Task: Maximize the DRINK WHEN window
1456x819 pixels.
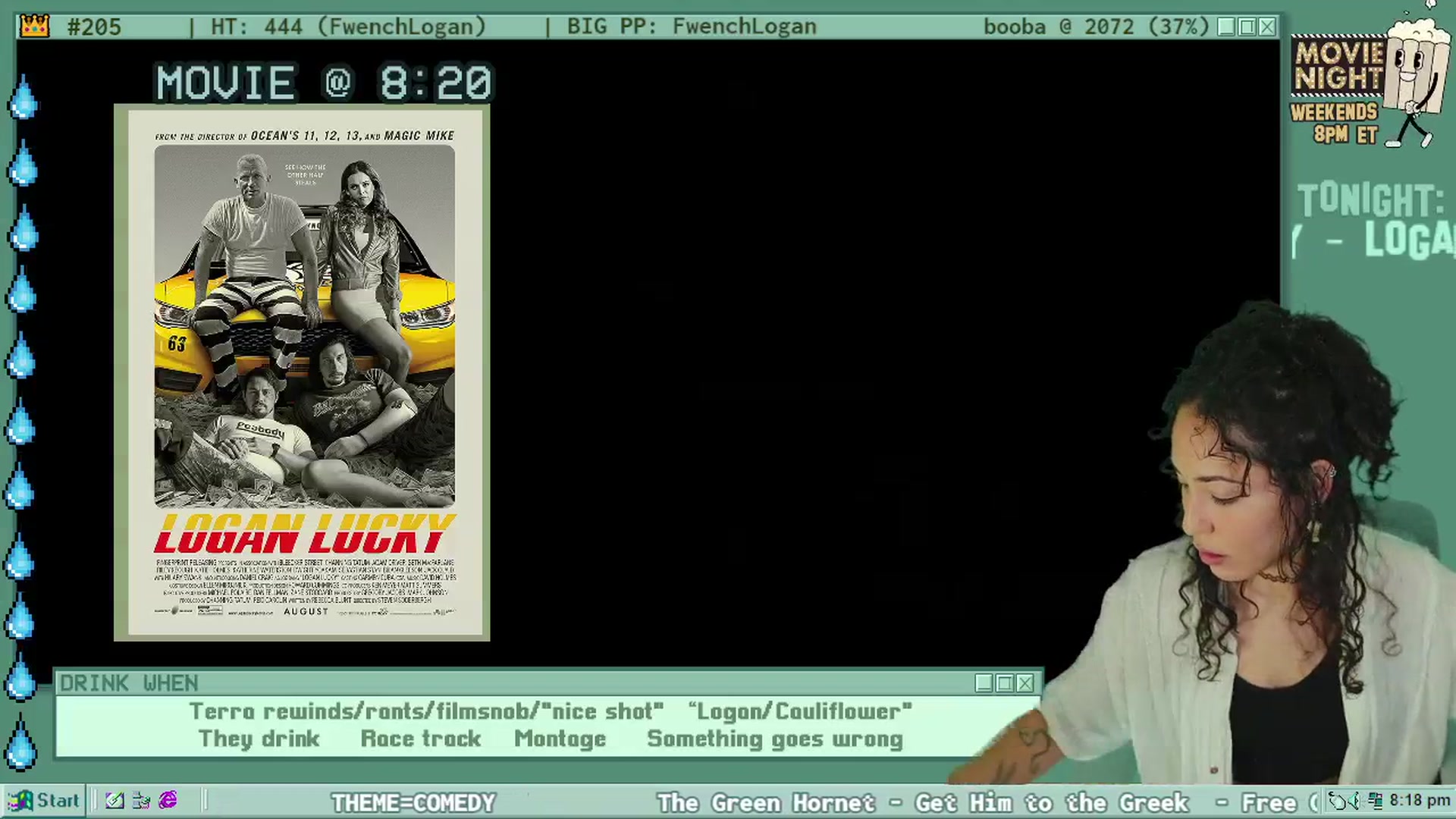Action: [1005, 683]
